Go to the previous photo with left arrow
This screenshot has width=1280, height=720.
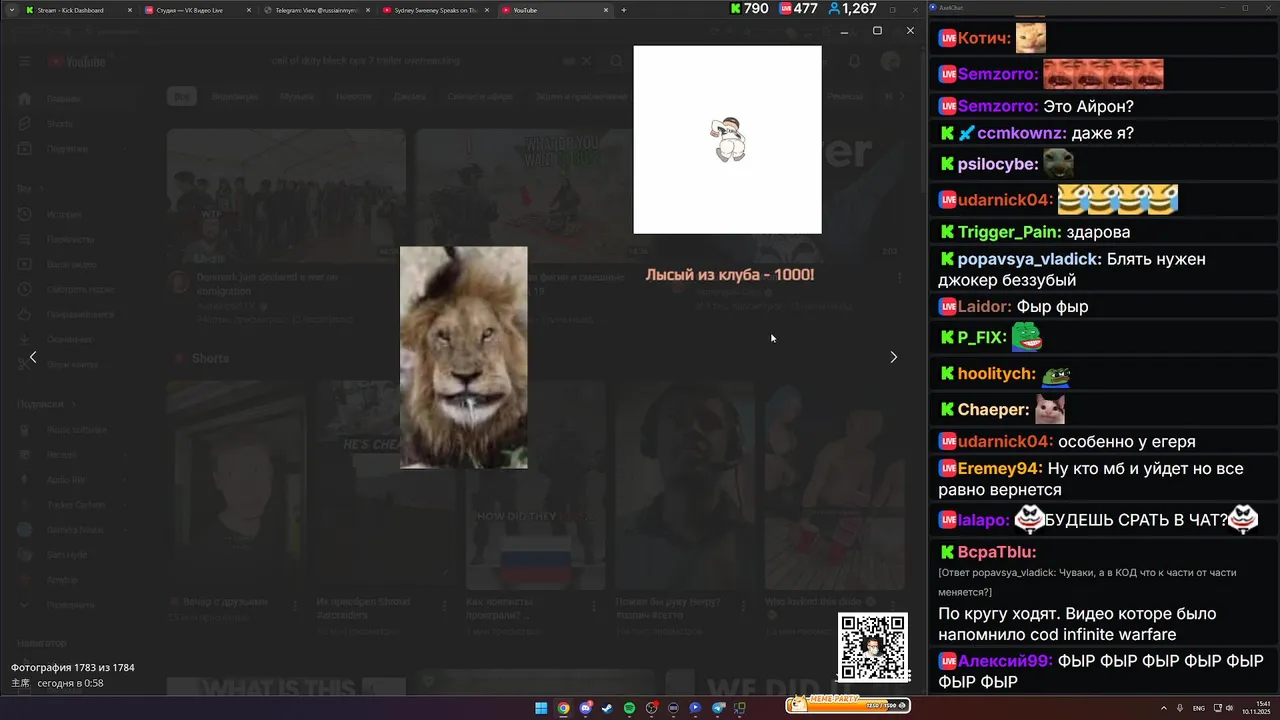coord(33,357)
